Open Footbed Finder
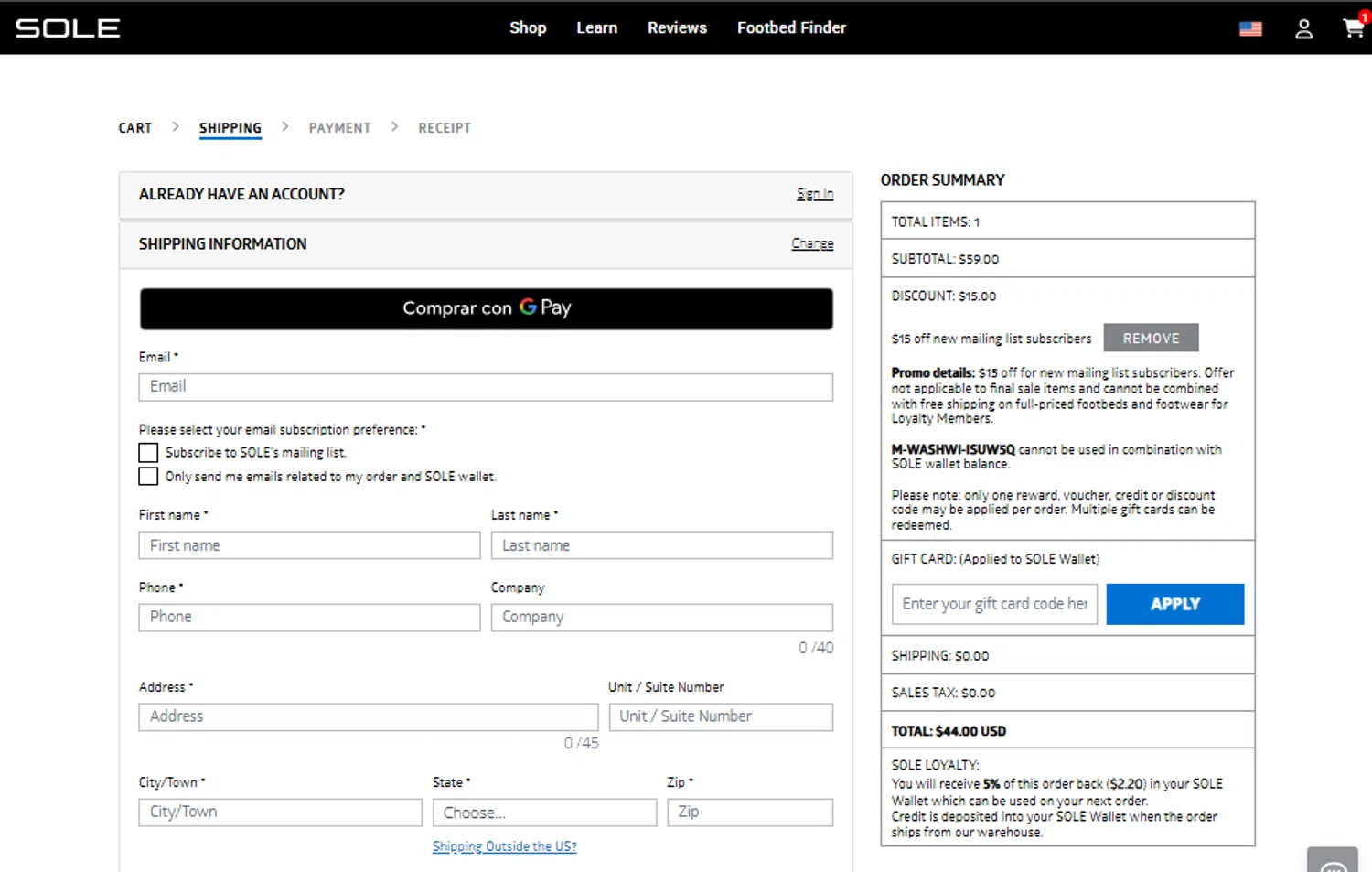 pyautogui.click(x=791, y=28)
